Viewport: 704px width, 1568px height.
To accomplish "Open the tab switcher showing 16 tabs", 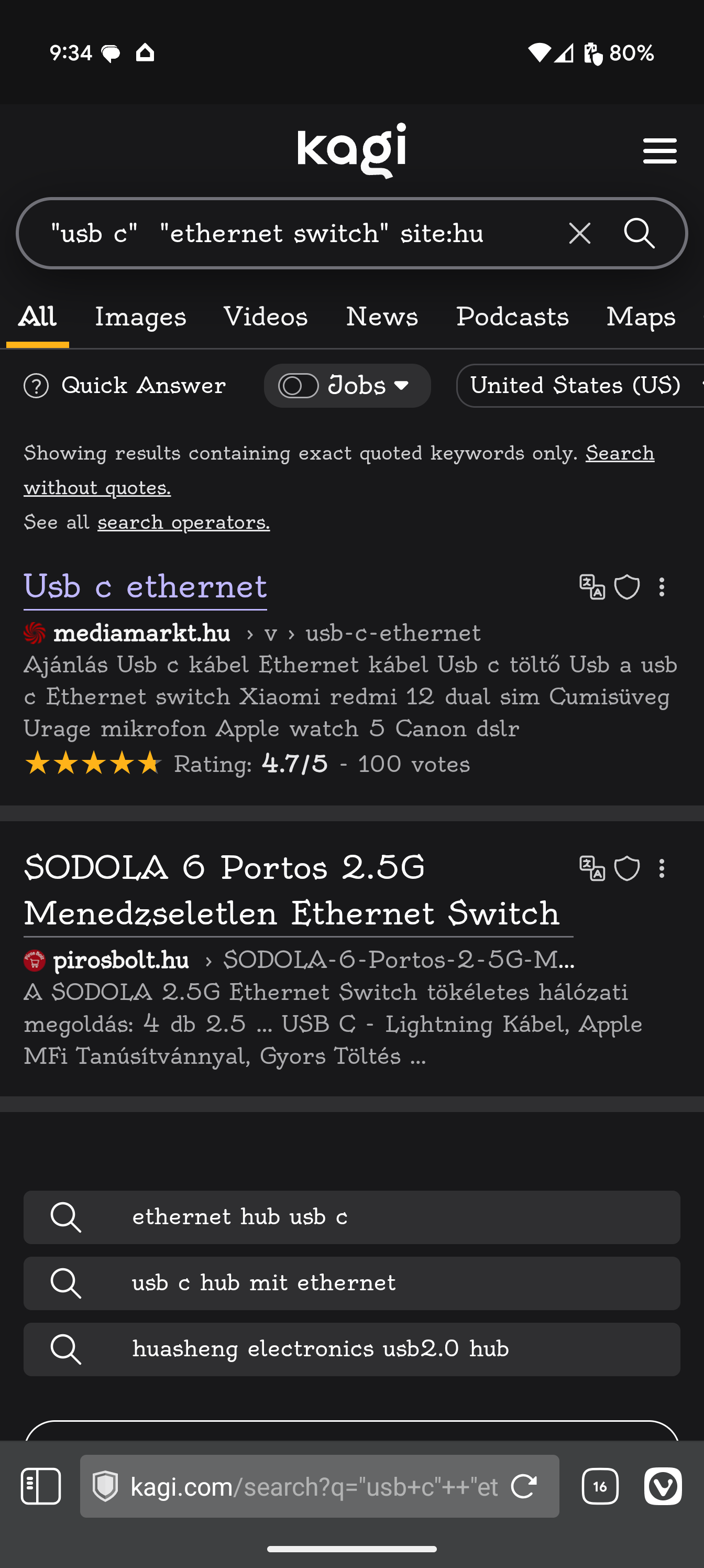I will [600, 1486].
